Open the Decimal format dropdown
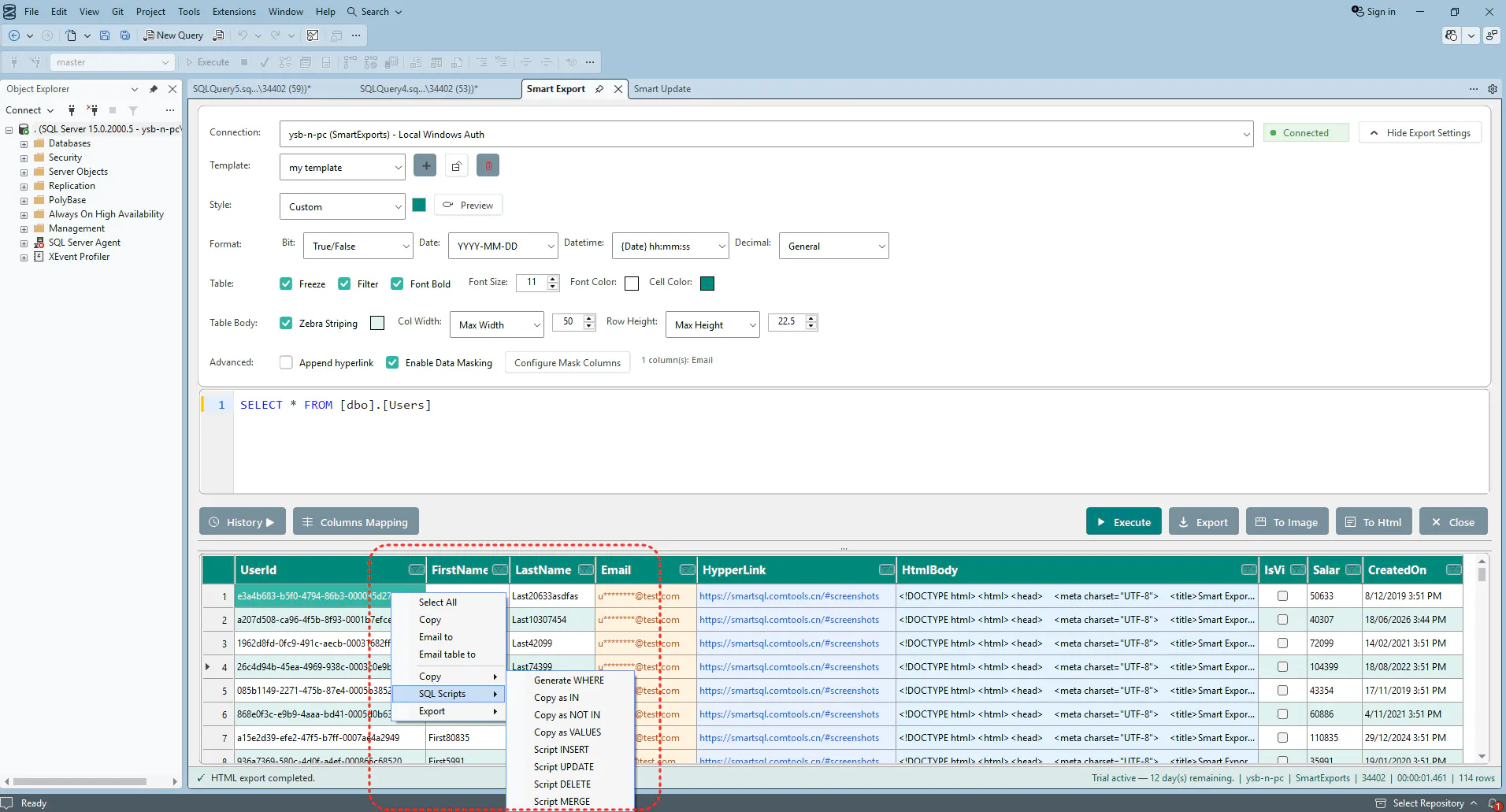Image resolution: width=1506 pixels, height=812 pixels. 834,246
